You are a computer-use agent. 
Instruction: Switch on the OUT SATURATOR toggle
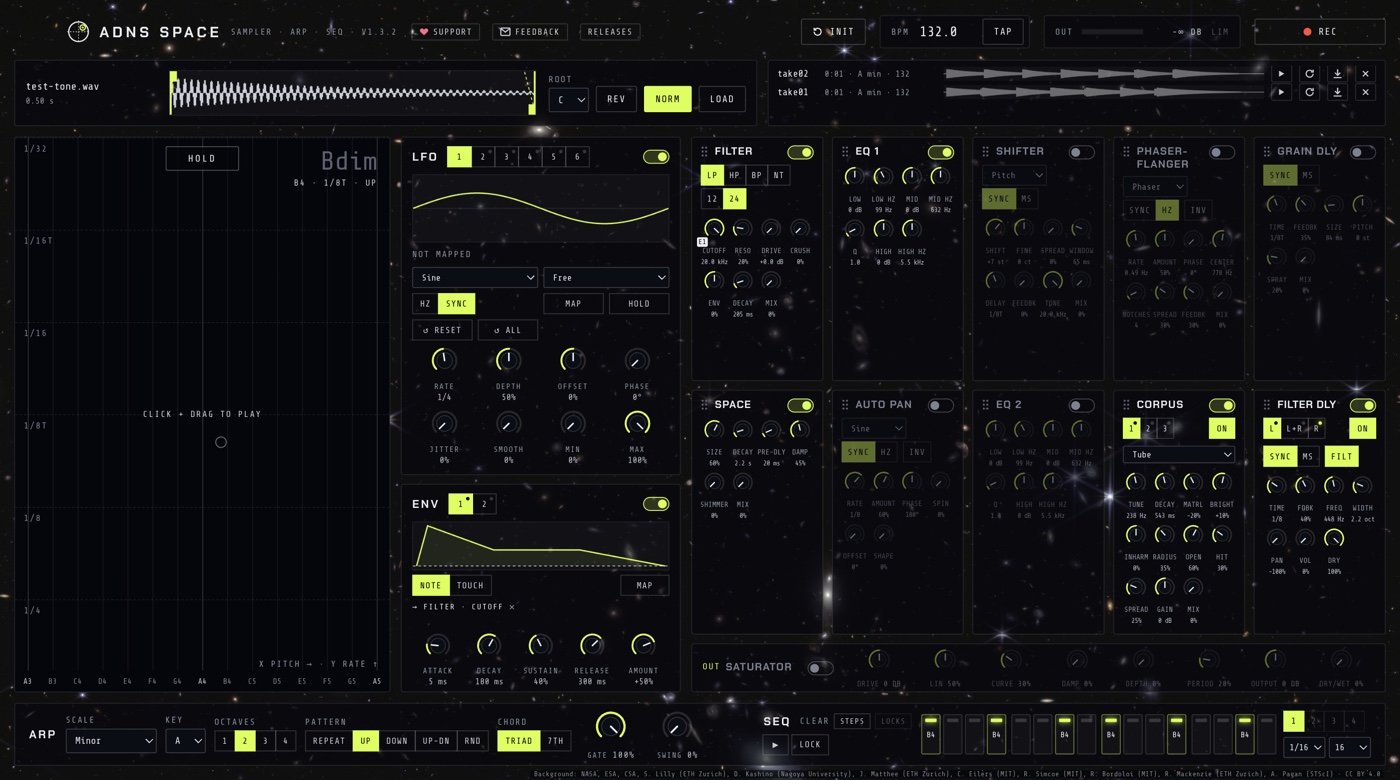coord(820,667)
